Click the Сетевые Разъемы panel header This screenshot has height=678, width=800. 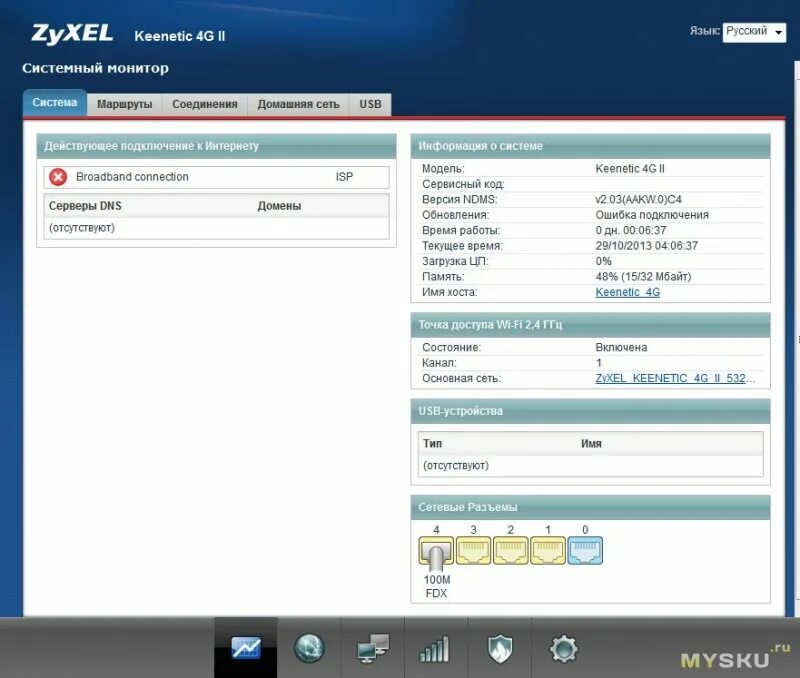pyautogui.click(x=590, y=508)
